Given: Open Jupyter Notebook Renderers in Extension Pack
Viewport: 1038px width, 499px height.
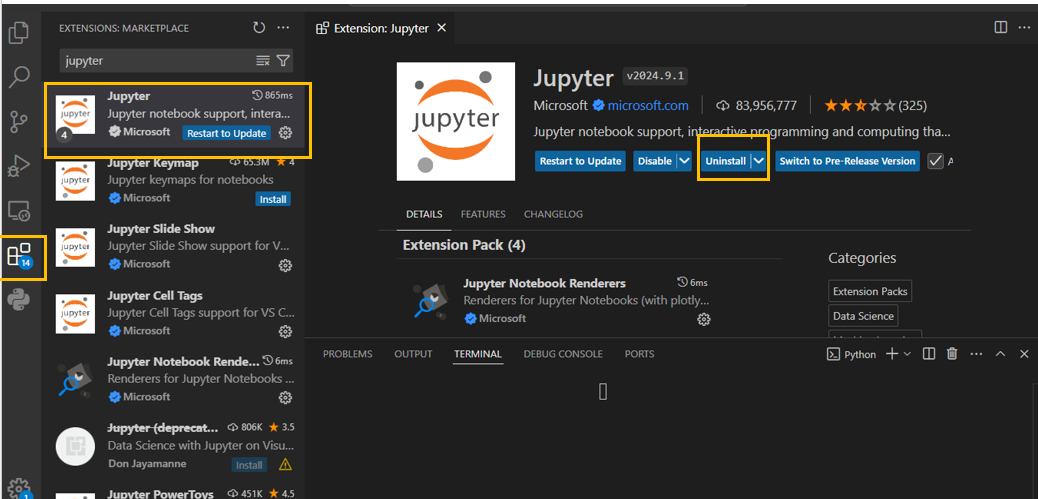Looking at the screenshot, I should [544, 283].
